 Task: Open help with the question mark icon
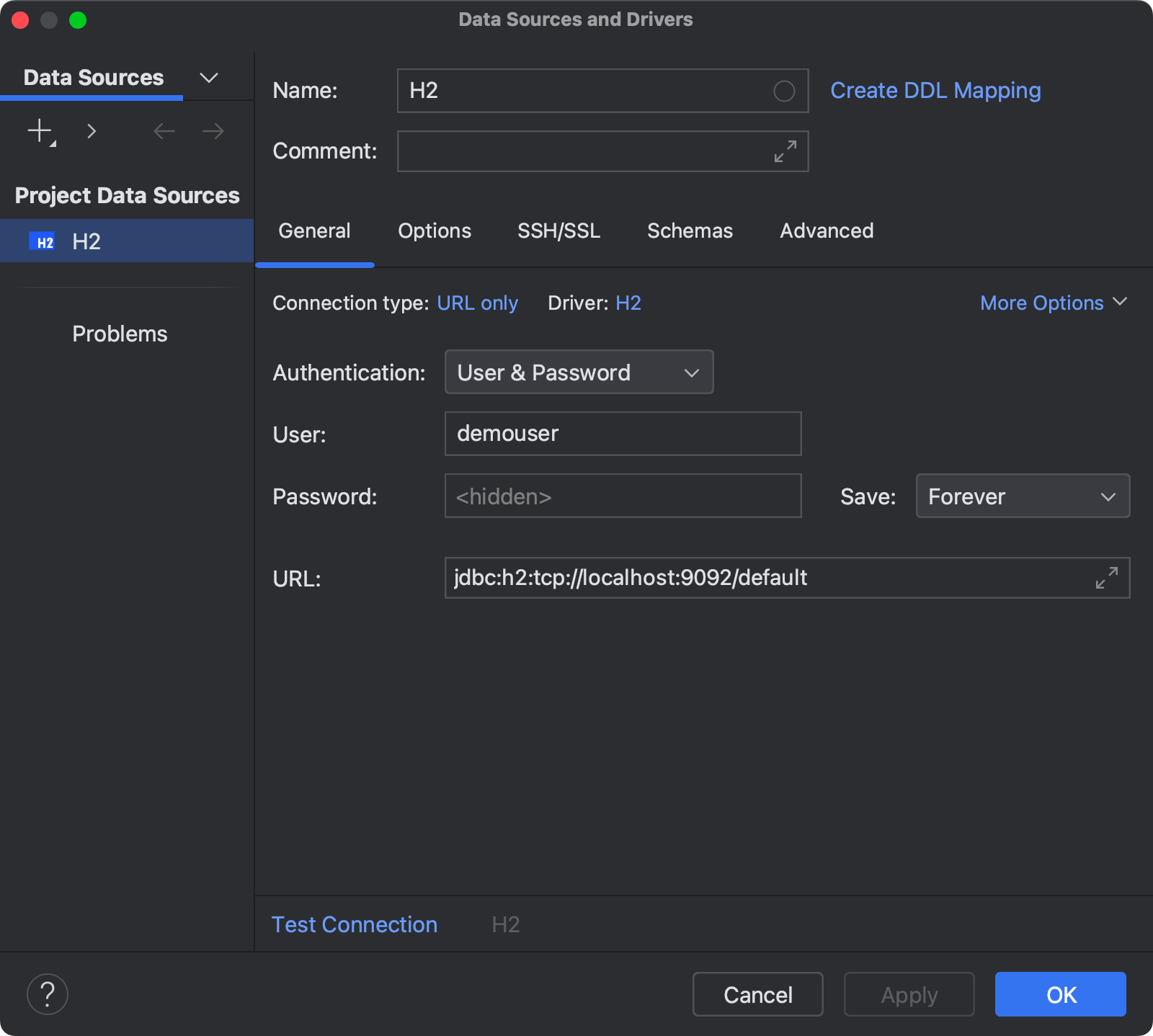[x=47, y=994]
